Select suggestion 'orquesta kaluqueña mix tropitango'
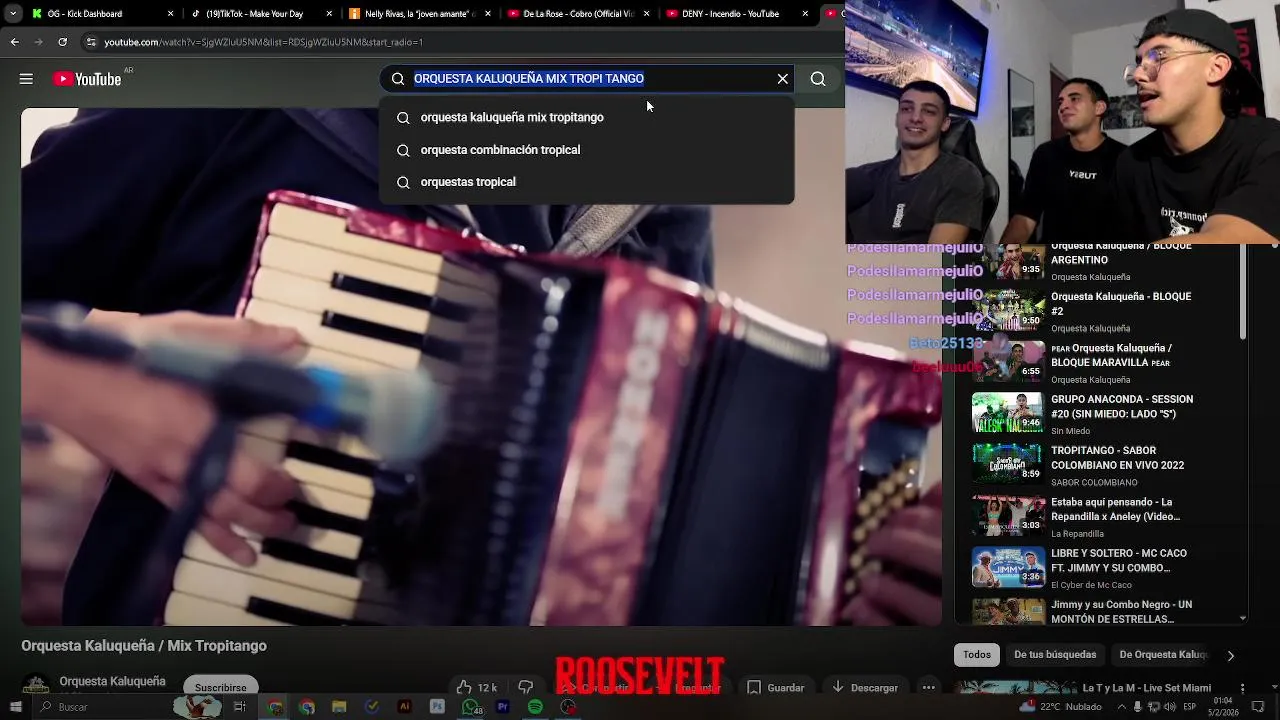Screen dimensions: 1280x720 pos(586,117)
